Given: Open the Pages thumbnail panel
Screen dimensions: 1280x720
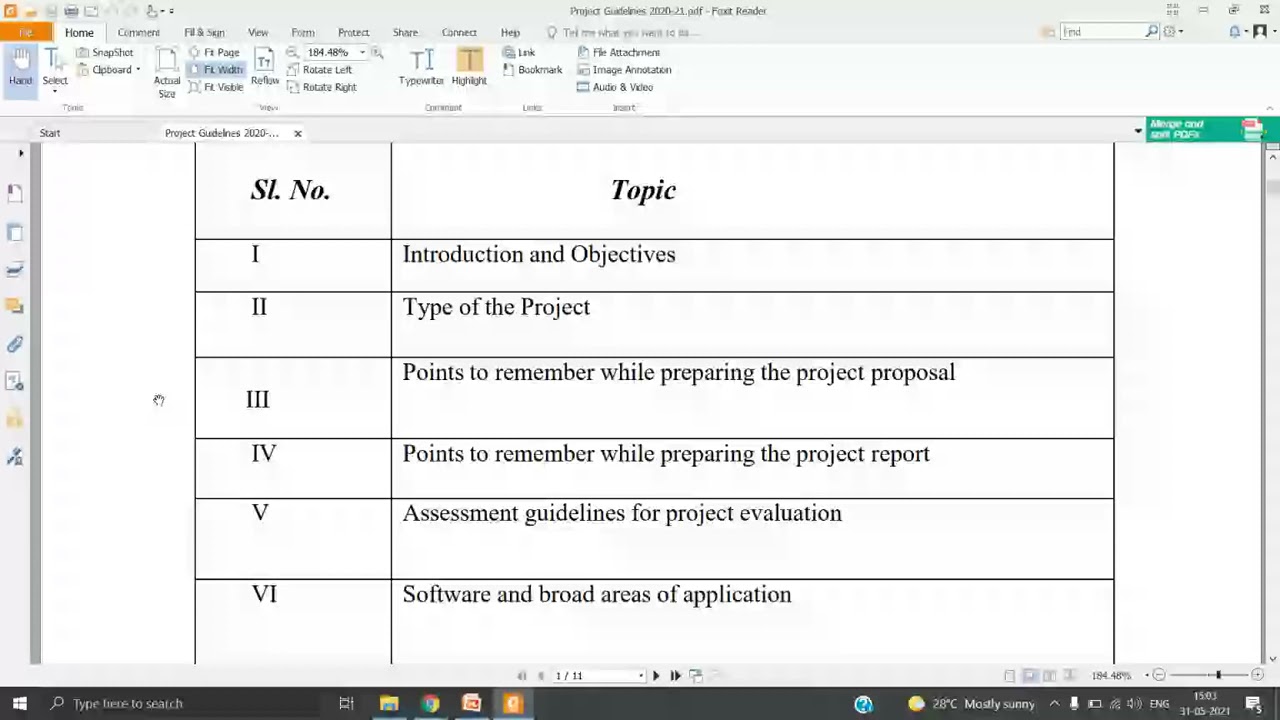Looking at the screenshot, I should [x=15, y=232].
